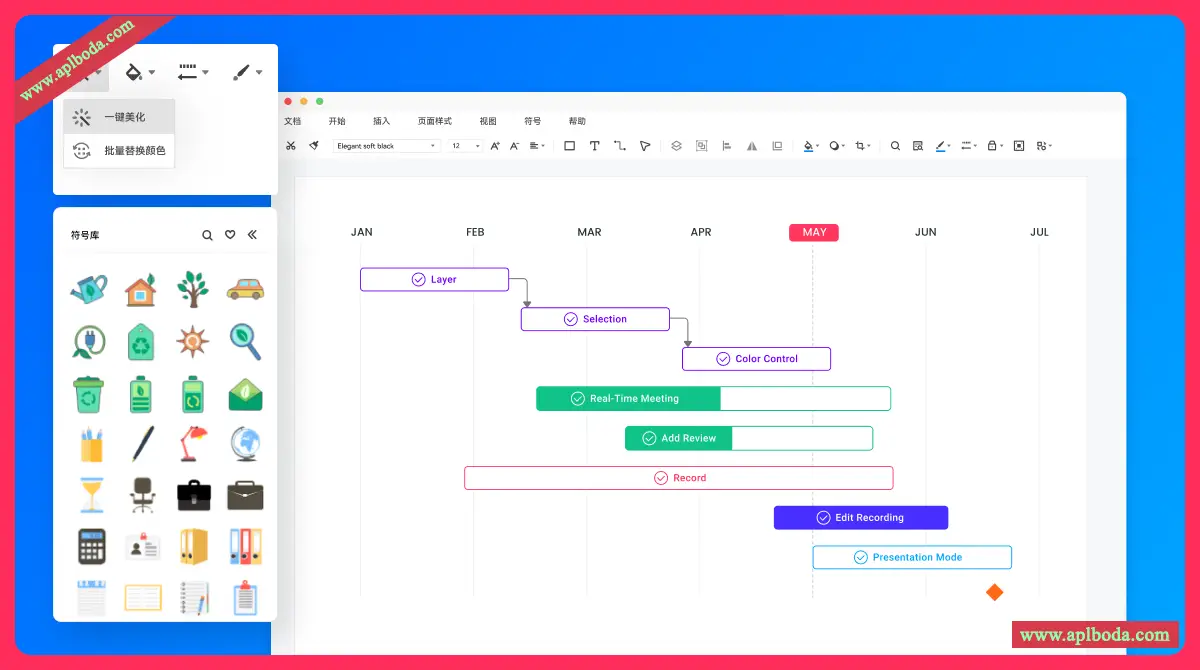Click the heart favorites icon in symbol library
Viewport: 1200px width, 670px height.
[x=230, y=235]
